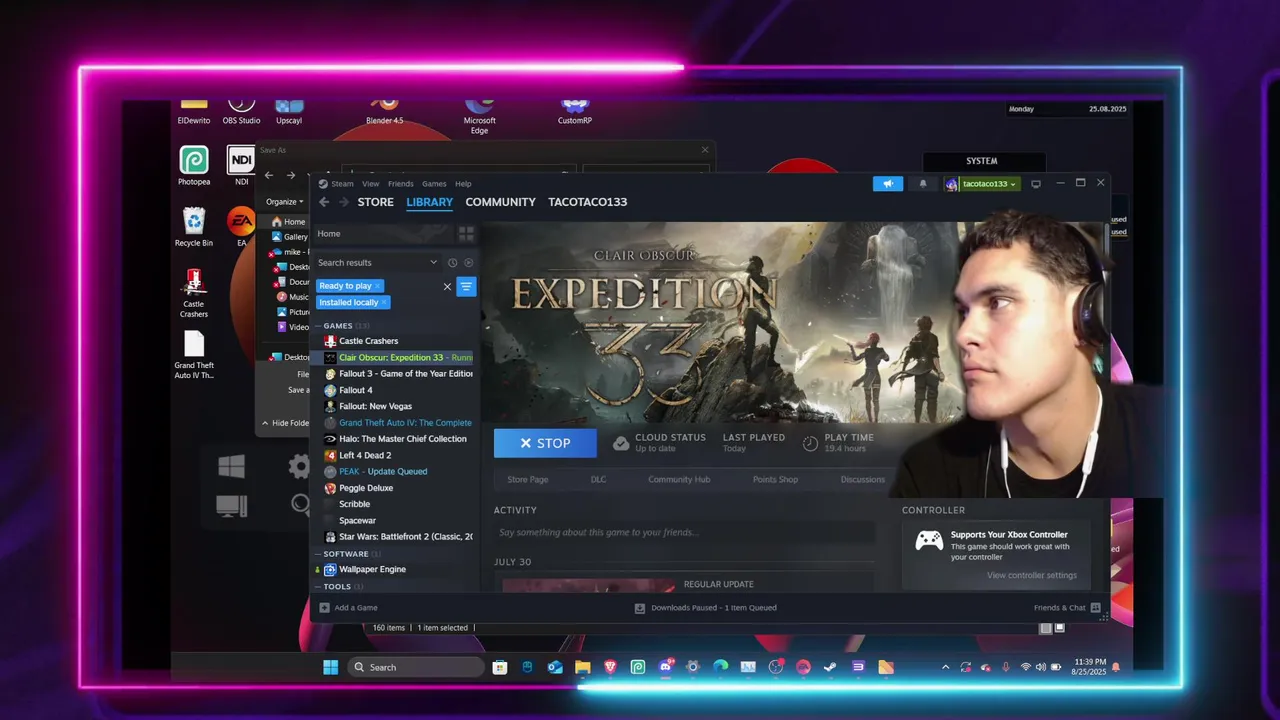Click the Steam icon in the taskbar
This screenshot has height=720, width=1280.
tap(830, 667)
